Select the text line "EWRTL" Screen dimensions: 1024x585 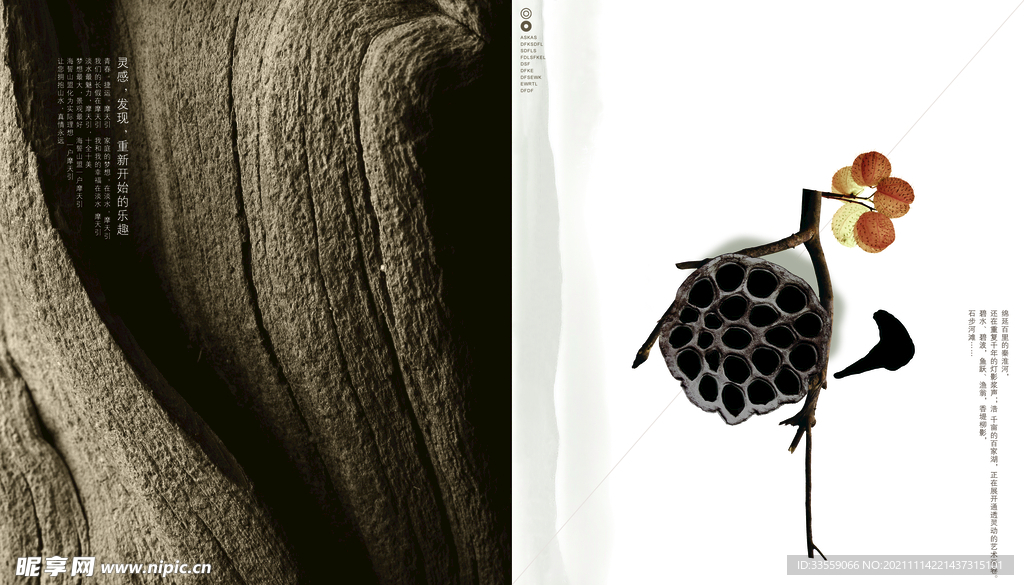point(529,84)
